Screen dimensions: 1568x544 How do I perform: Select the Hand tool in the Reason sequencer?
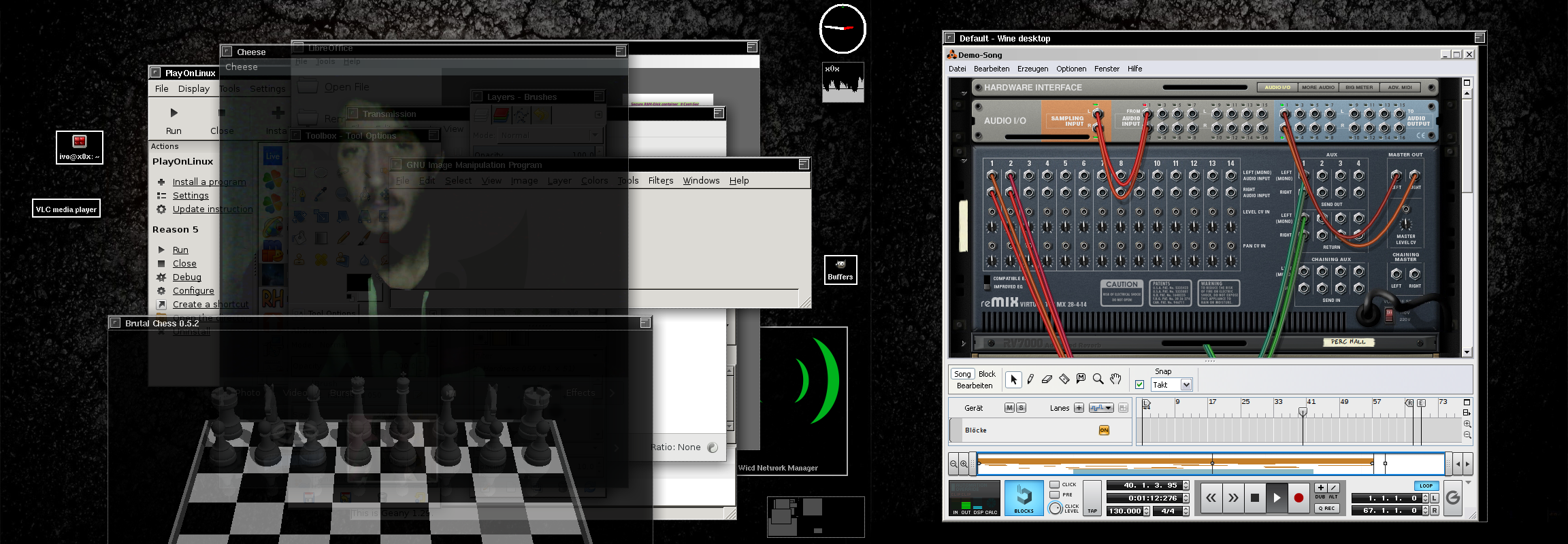pos(1115,379)
